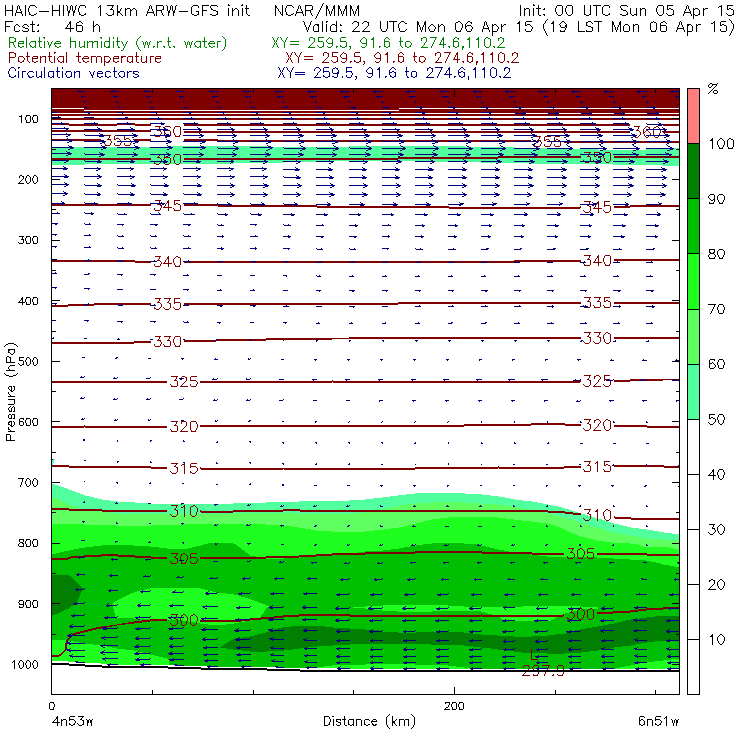Click the 'HAIC-HIWC 13km ARW-GFS init' title

tap(127, 10)
